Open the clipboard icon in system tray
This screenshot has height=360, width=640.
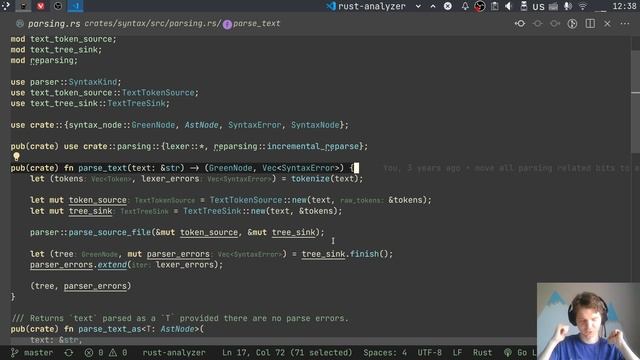tap(494, 6)
